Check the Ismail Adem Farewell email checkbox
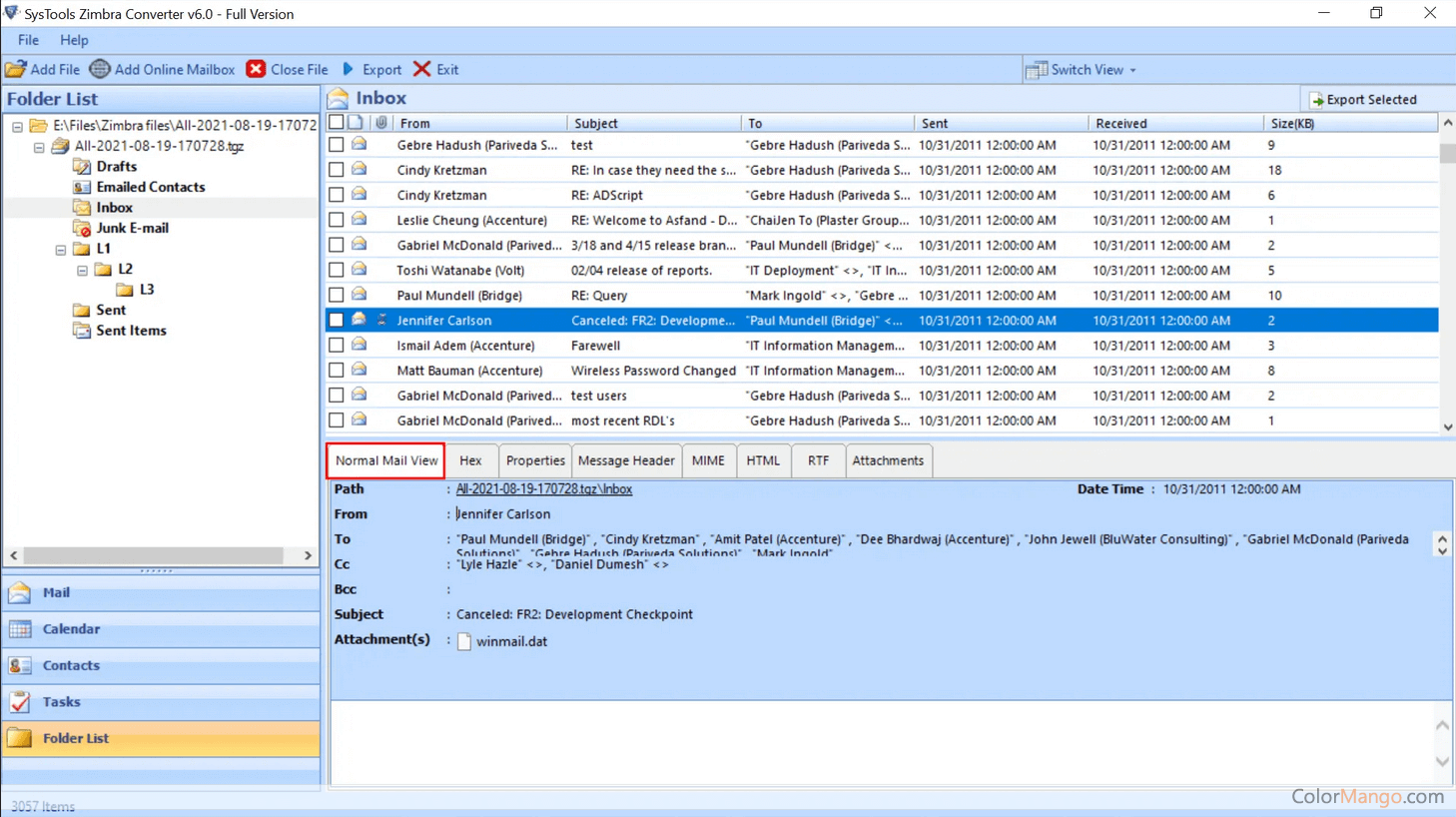This screenshot has height=817, width=1456. [x=337, y=346]
